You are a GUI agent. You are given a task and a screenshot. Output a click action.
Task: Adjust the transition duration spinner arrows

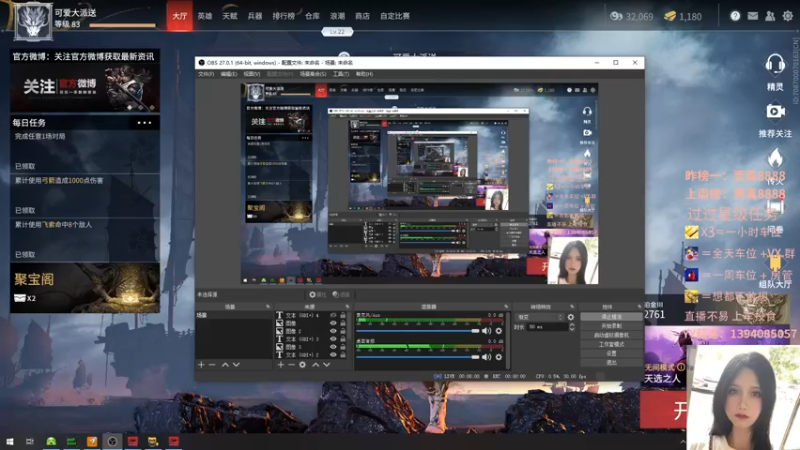pyautogui.click(x=571, y=327)
